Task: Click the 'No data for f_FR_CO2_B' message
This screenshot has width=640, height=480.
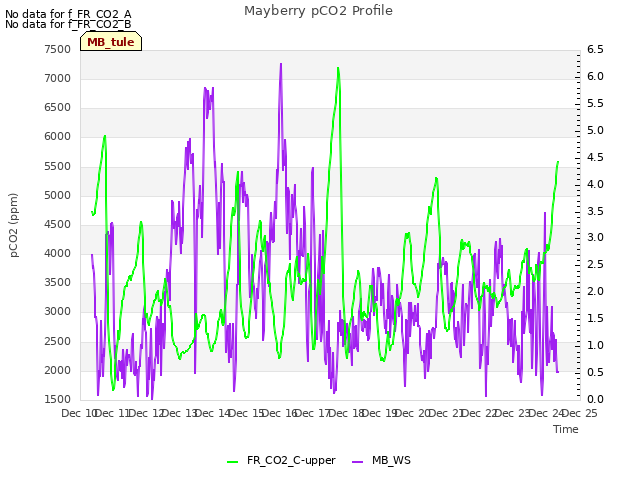Action: 68,24
